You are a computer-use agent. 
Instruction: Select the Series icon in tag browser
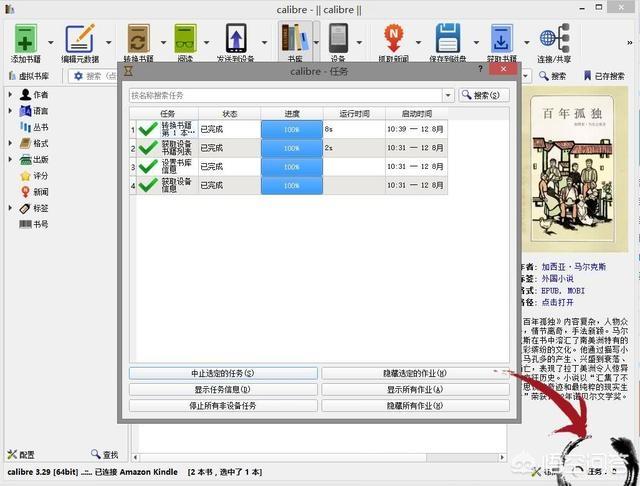pyautogui.click(x=25, y=127)
